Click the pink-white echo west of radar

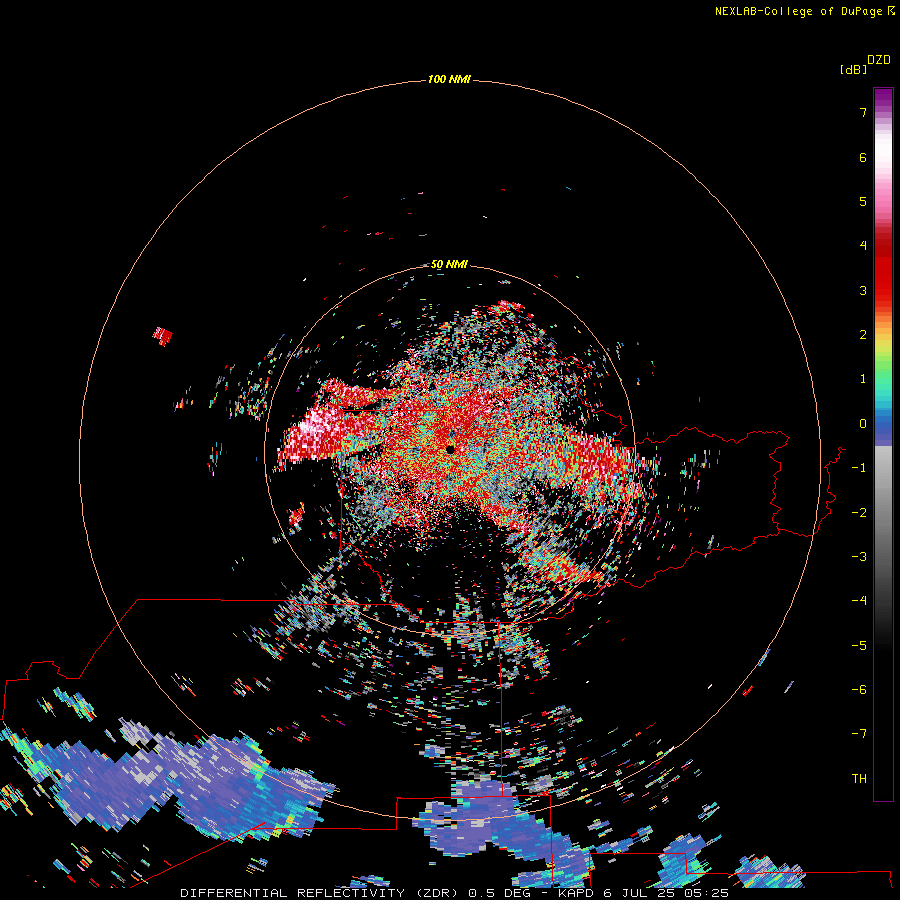coord(313,436)
